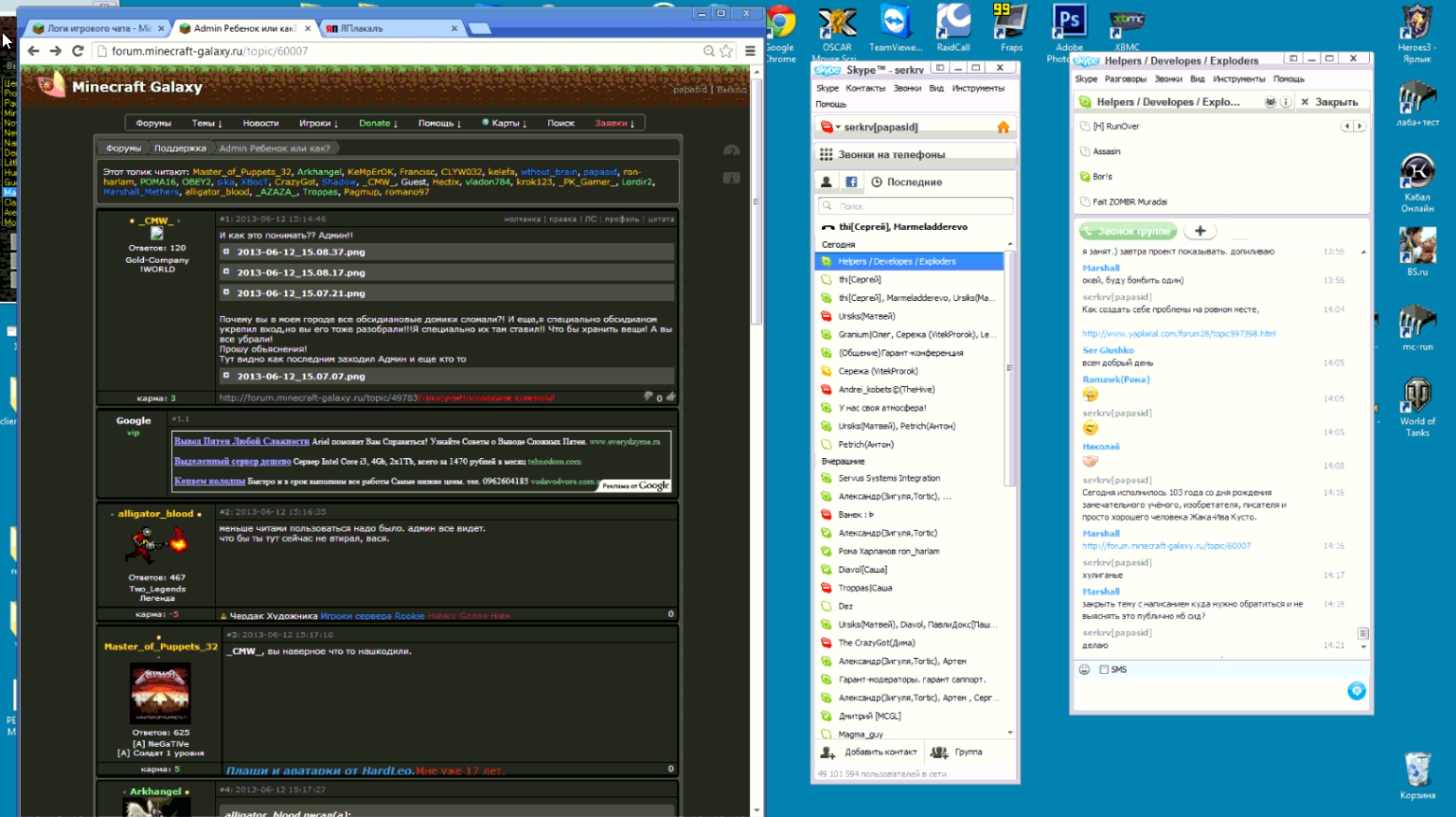Expand the Игроки forum menu
The height and width of the screenshot is (817, 1456).
click(319, 123)
